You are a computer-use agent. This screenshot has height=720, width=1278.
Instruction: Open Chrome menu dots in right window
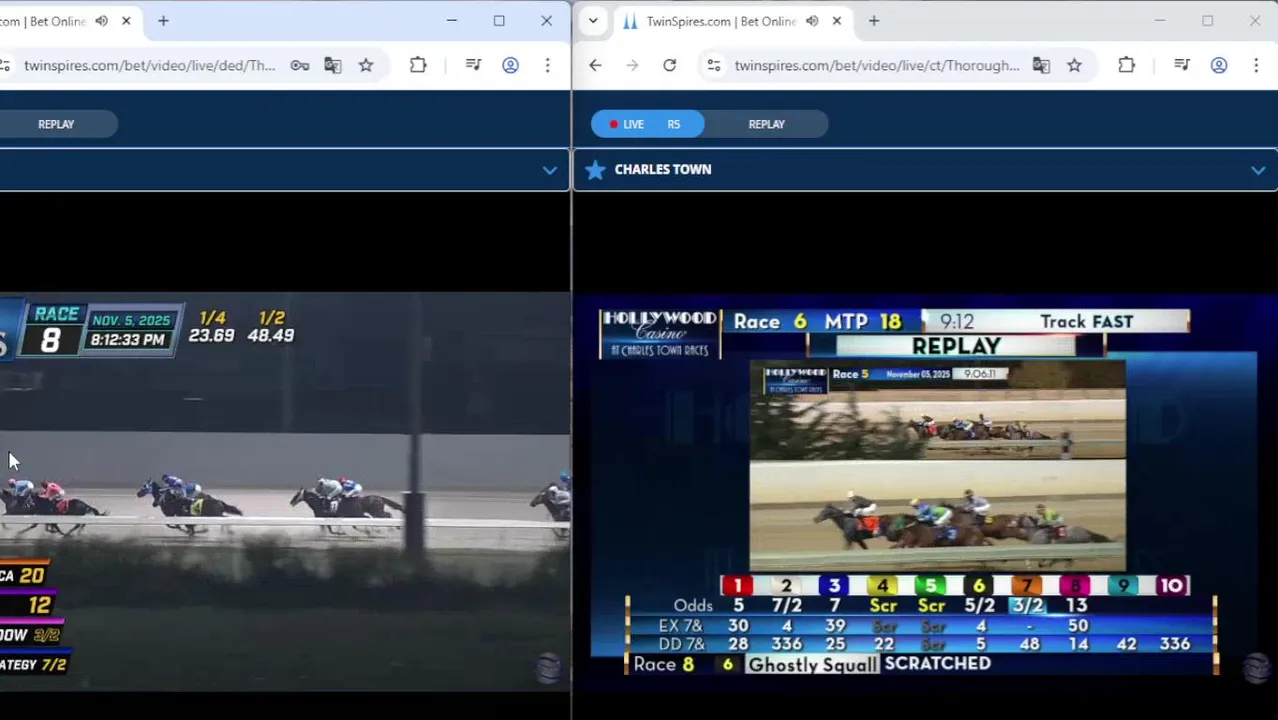pyautogui.click(x=1255, y=65)
